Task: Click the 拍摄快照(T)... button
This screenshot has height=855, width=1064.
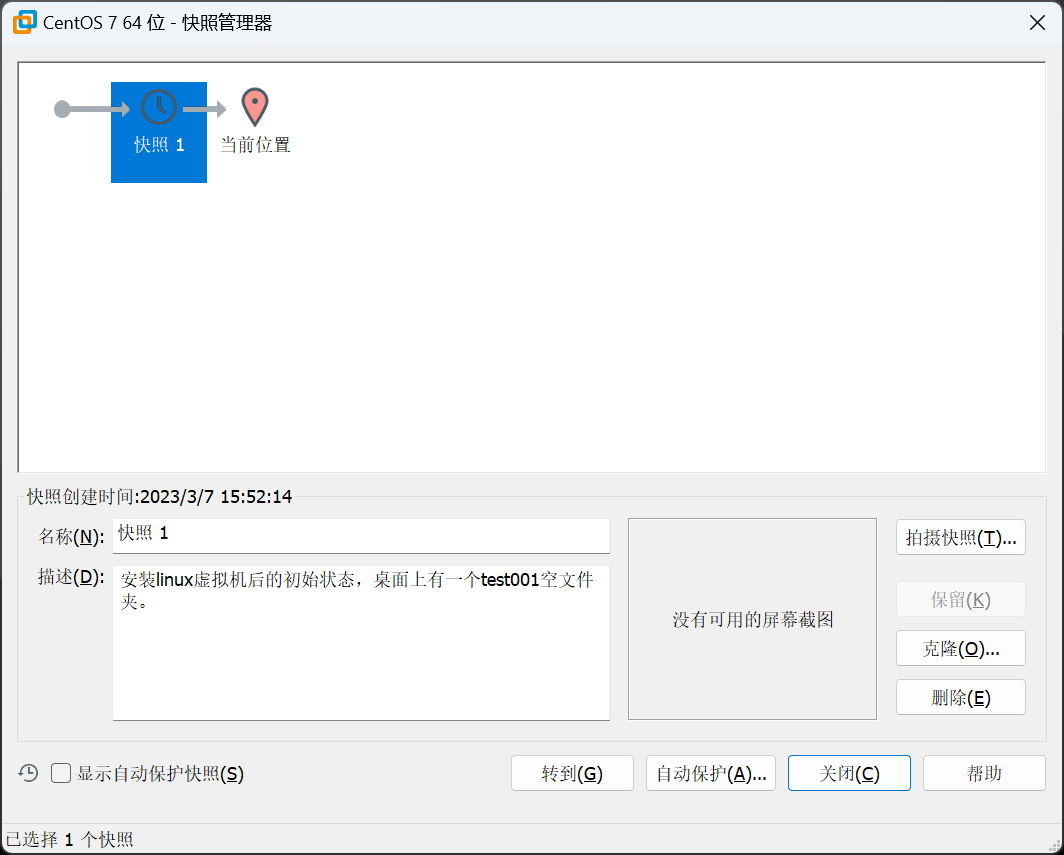Action: 960,537
